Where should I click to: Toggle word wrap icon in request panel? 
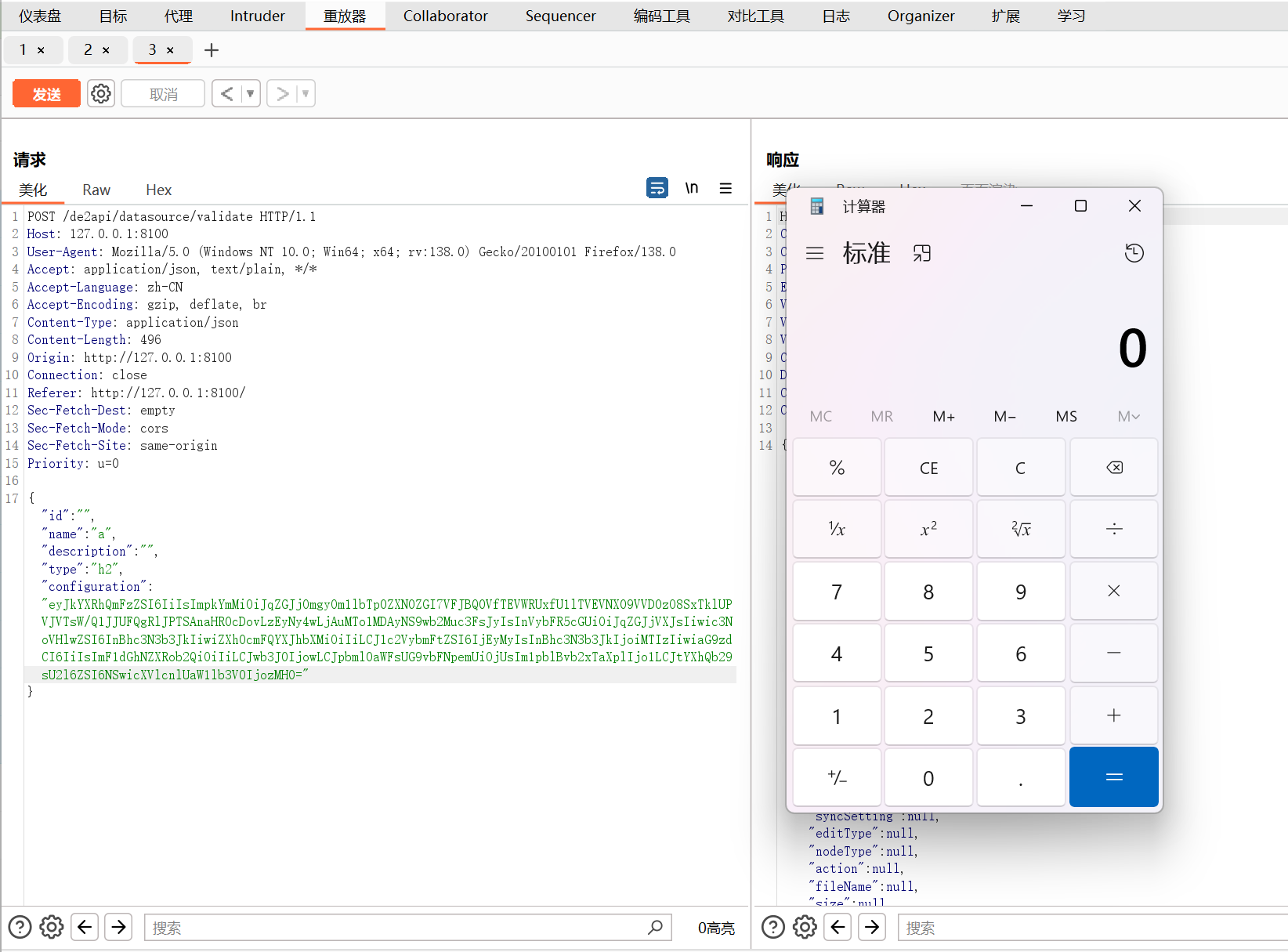[x=657, y=188]
